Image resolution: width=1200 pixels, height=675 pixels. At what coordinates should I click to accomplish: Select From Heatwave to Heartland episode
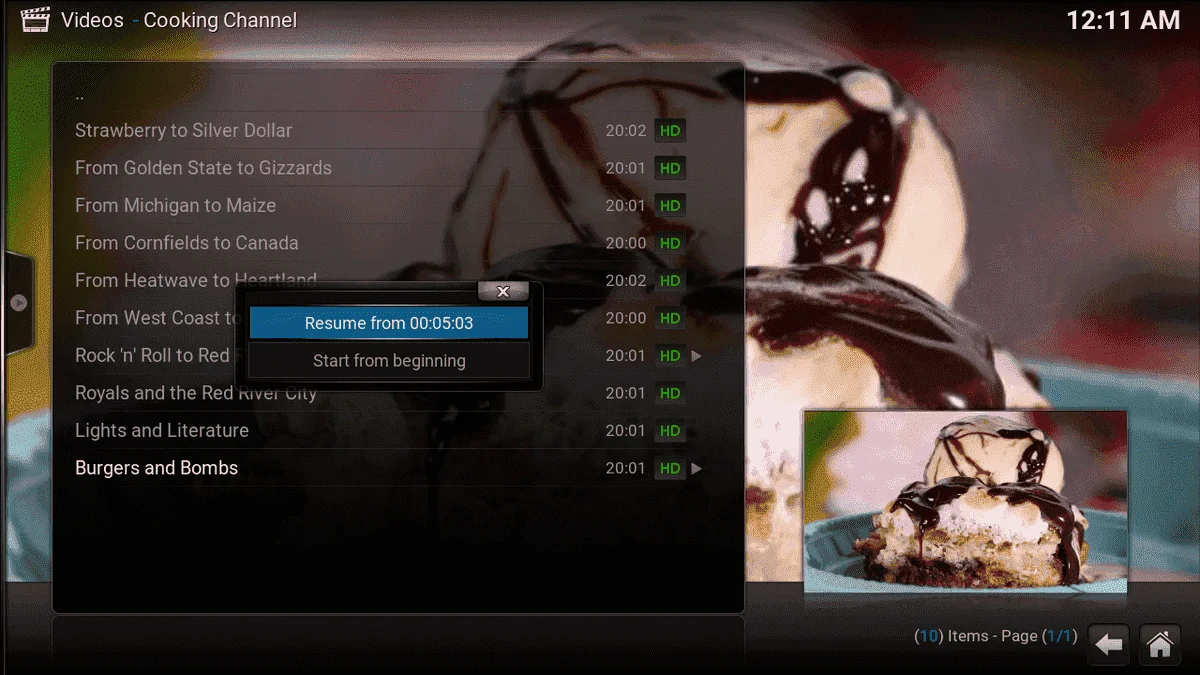tap(398, 280)
